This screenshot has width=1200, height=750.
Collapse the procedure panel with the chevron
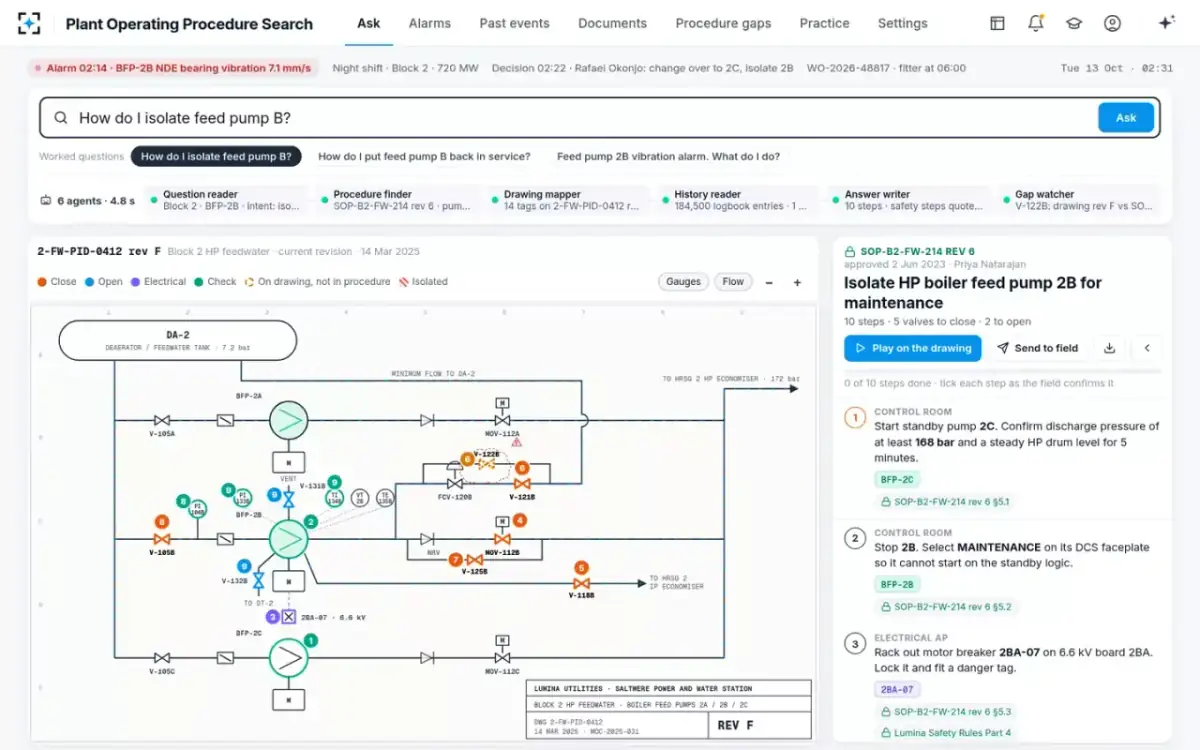(x=1147, y=348)
